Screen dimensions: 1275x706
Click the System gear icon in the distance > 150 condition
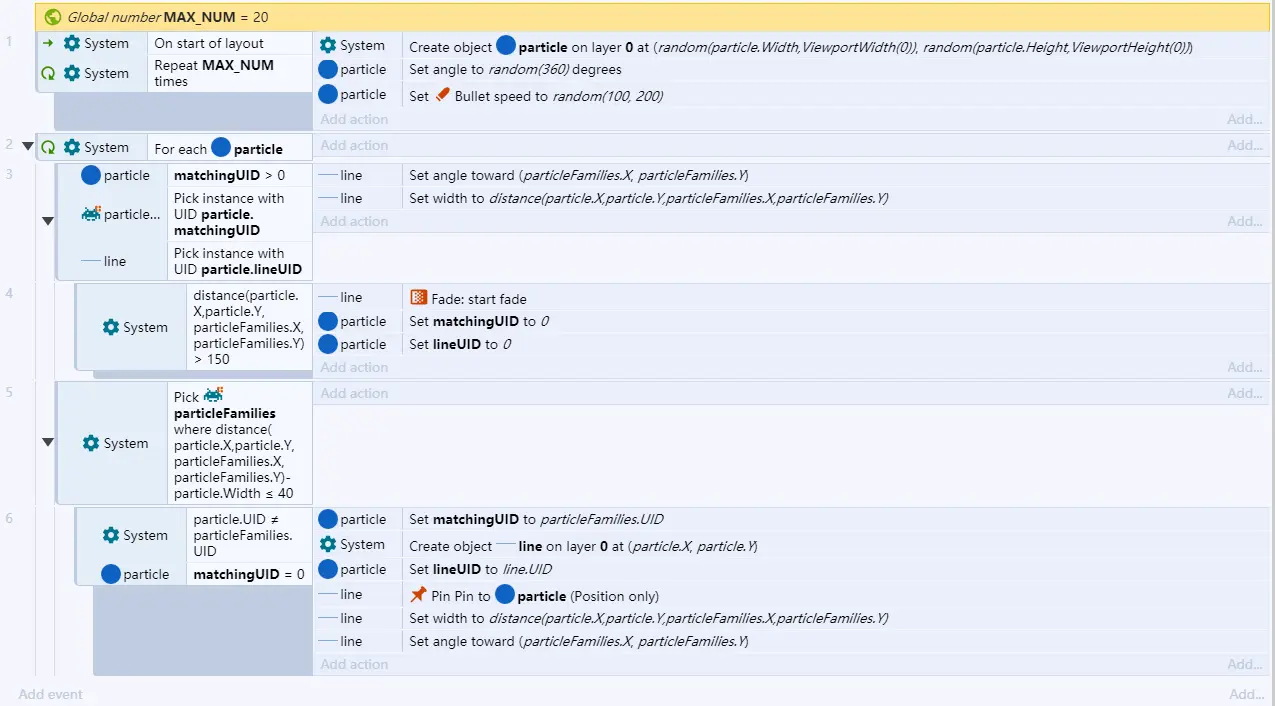(x=111, y=327)
